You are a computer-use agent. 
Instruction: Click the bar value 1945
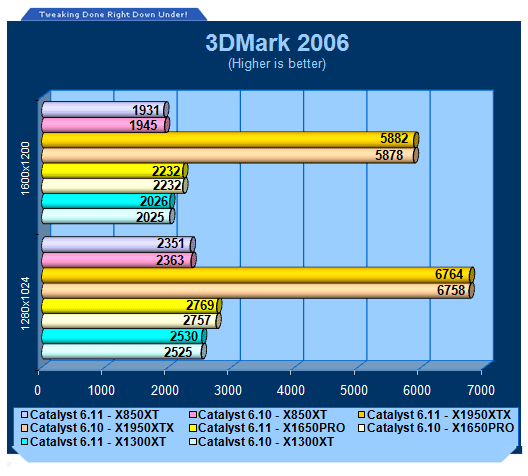click(x=143, y=125)
